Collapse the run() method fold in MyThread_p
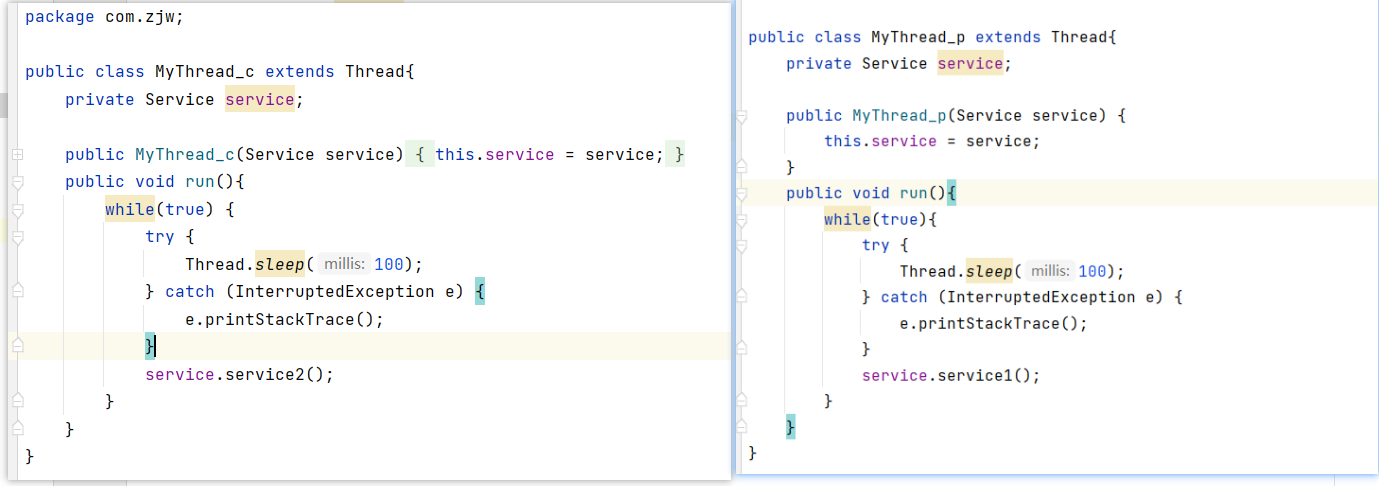The image size is (1379, 486). (742, 194)
